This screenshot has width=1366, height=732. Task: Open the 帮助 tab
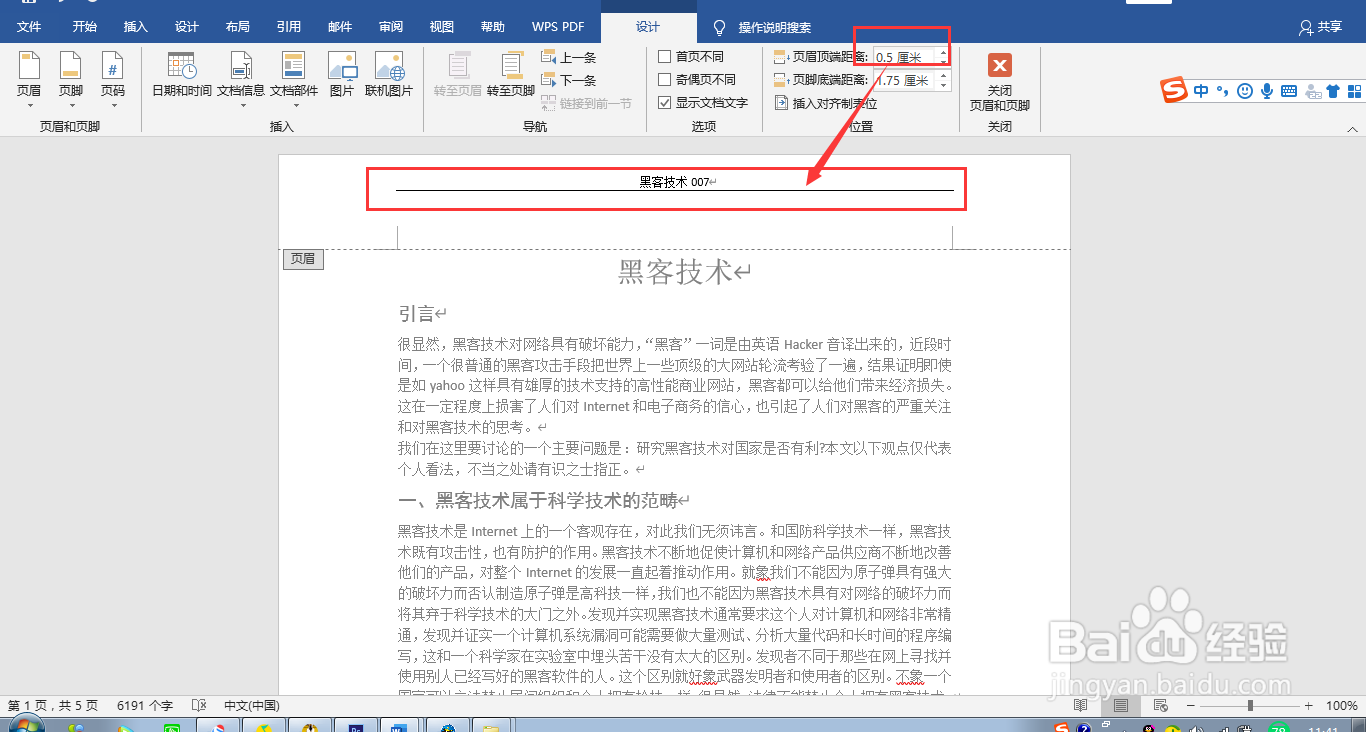492,27
